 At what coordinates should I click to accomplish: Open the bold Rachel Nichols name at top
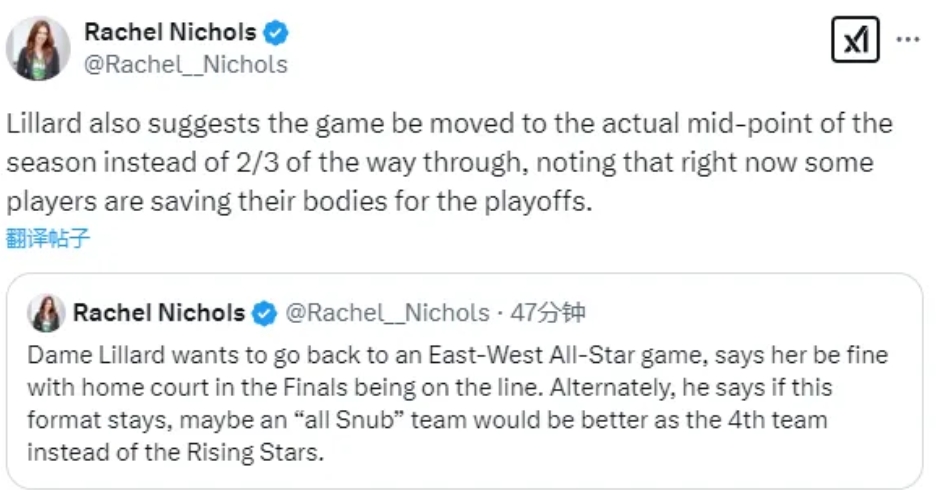(170, 32)
